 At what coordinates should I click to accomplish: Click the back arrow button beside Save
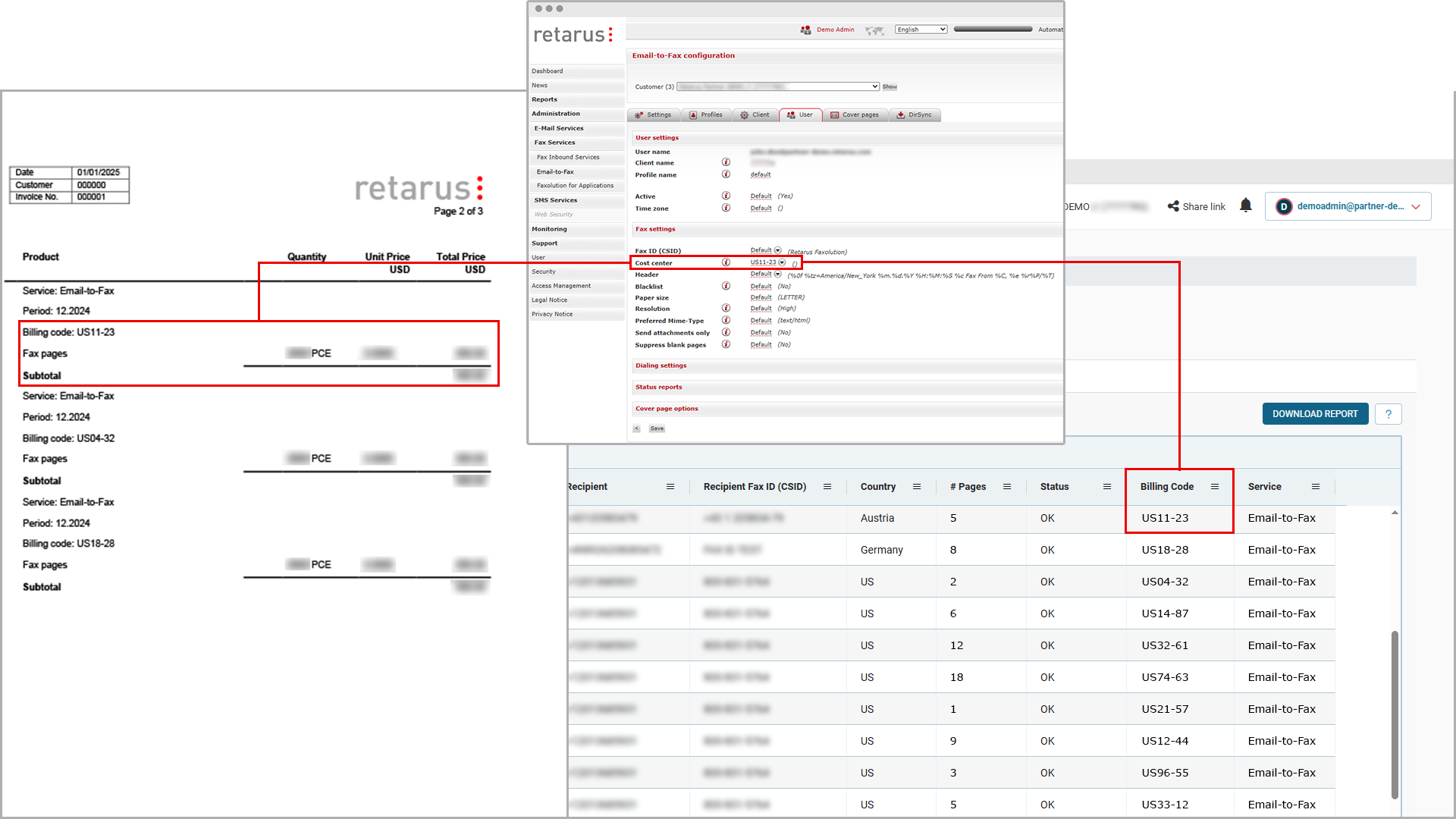[636, 429]
